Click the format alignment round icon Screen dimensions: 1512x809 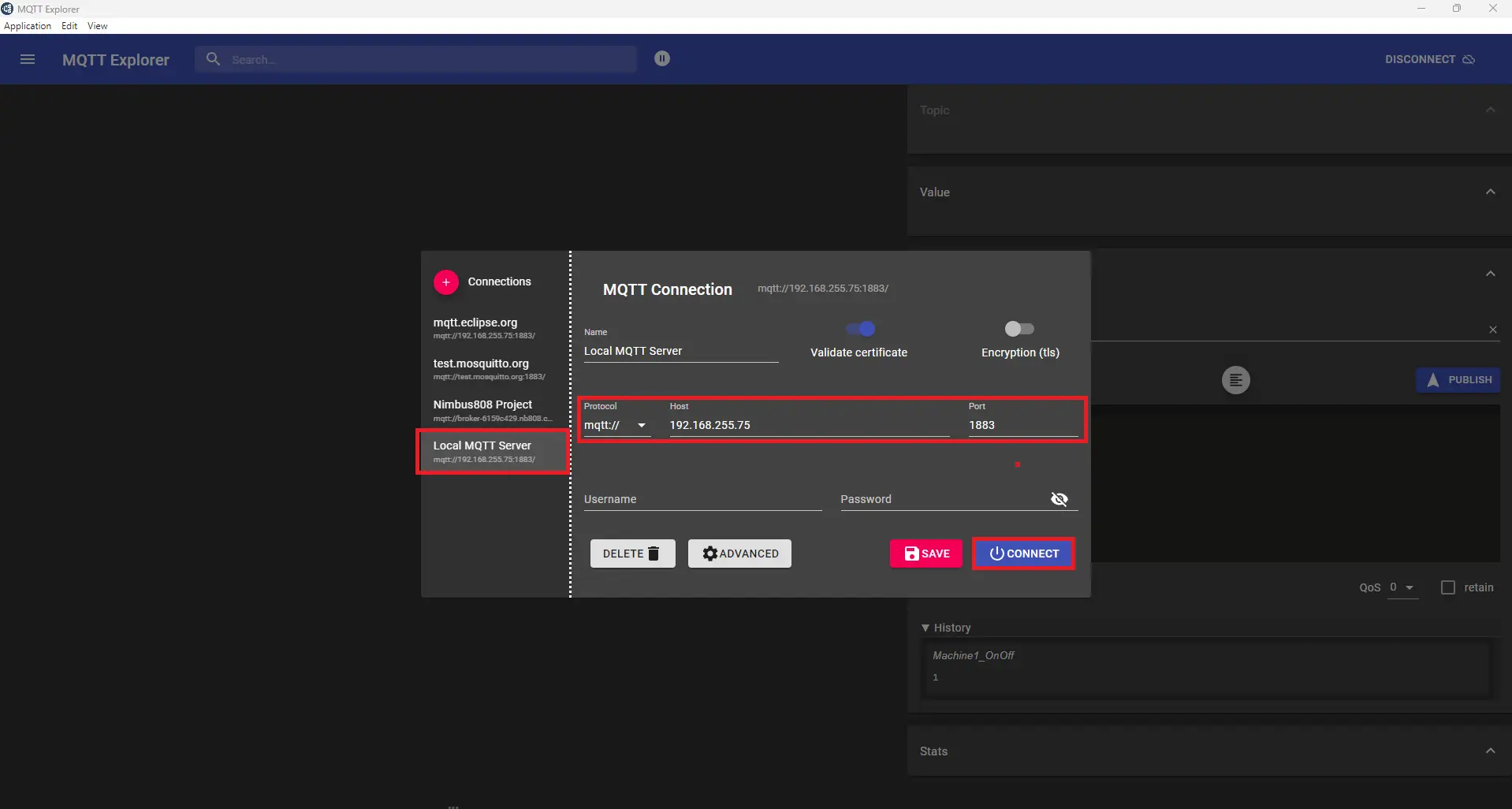pos(1235,380)
